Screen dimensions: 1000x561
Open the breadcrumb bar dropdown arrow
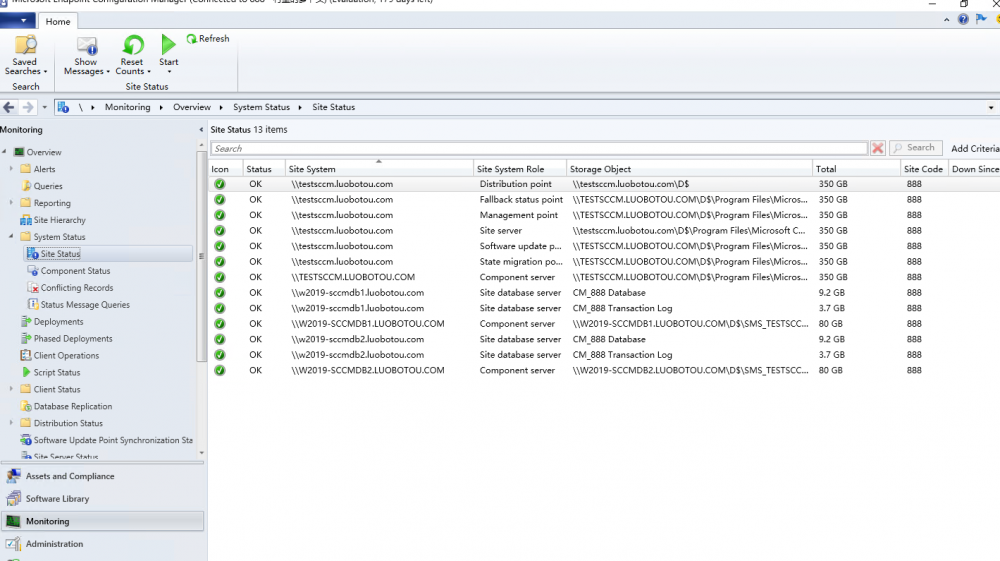click(x=991, y=108)
